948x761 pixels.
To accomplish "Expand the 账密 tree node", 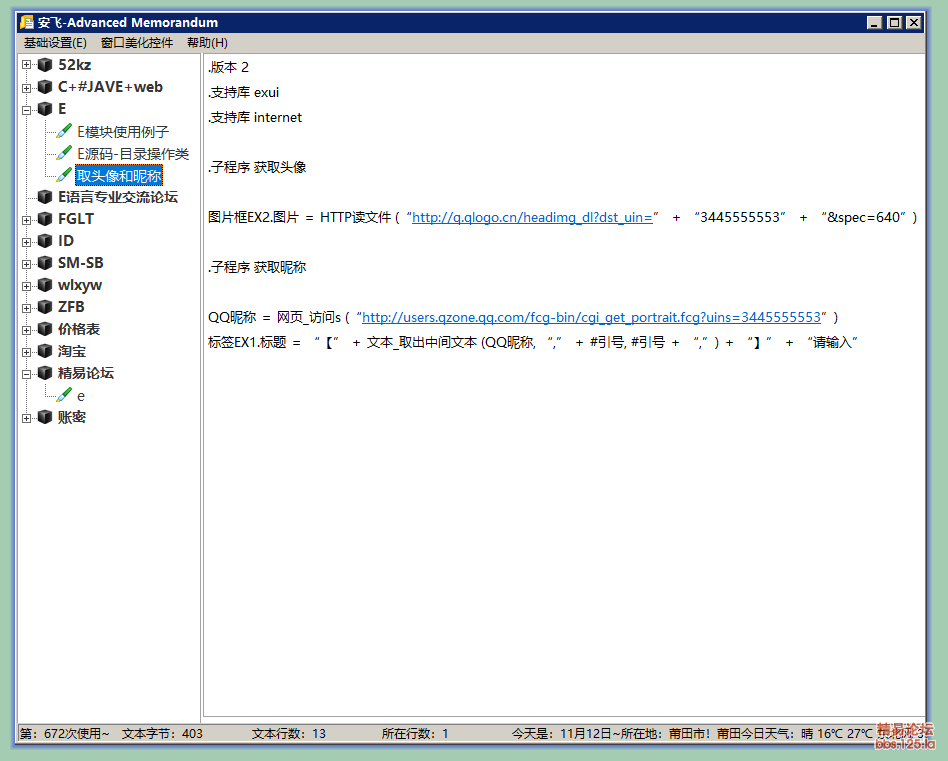I will click(x=27, y=417).
